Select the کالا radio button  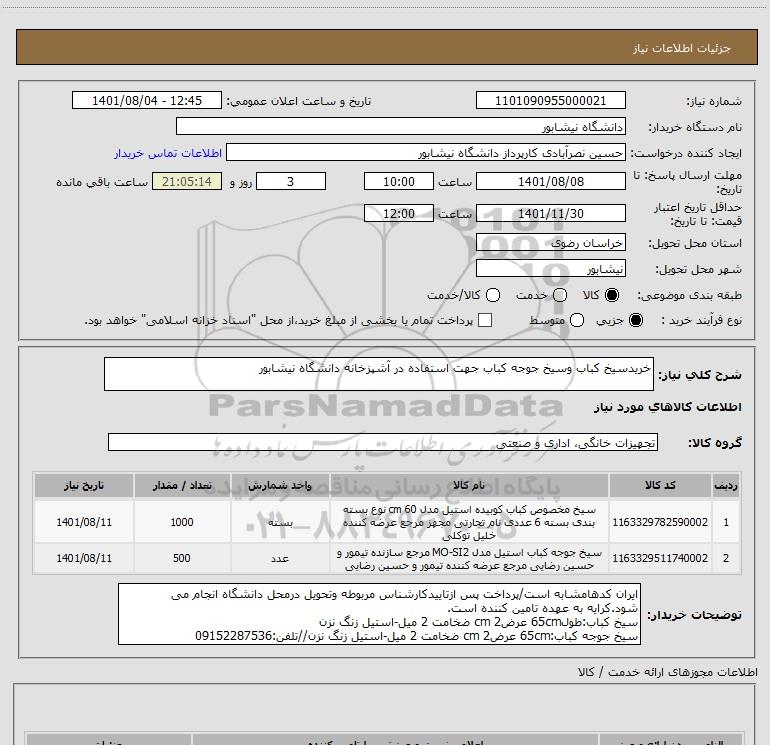[612, 295]
